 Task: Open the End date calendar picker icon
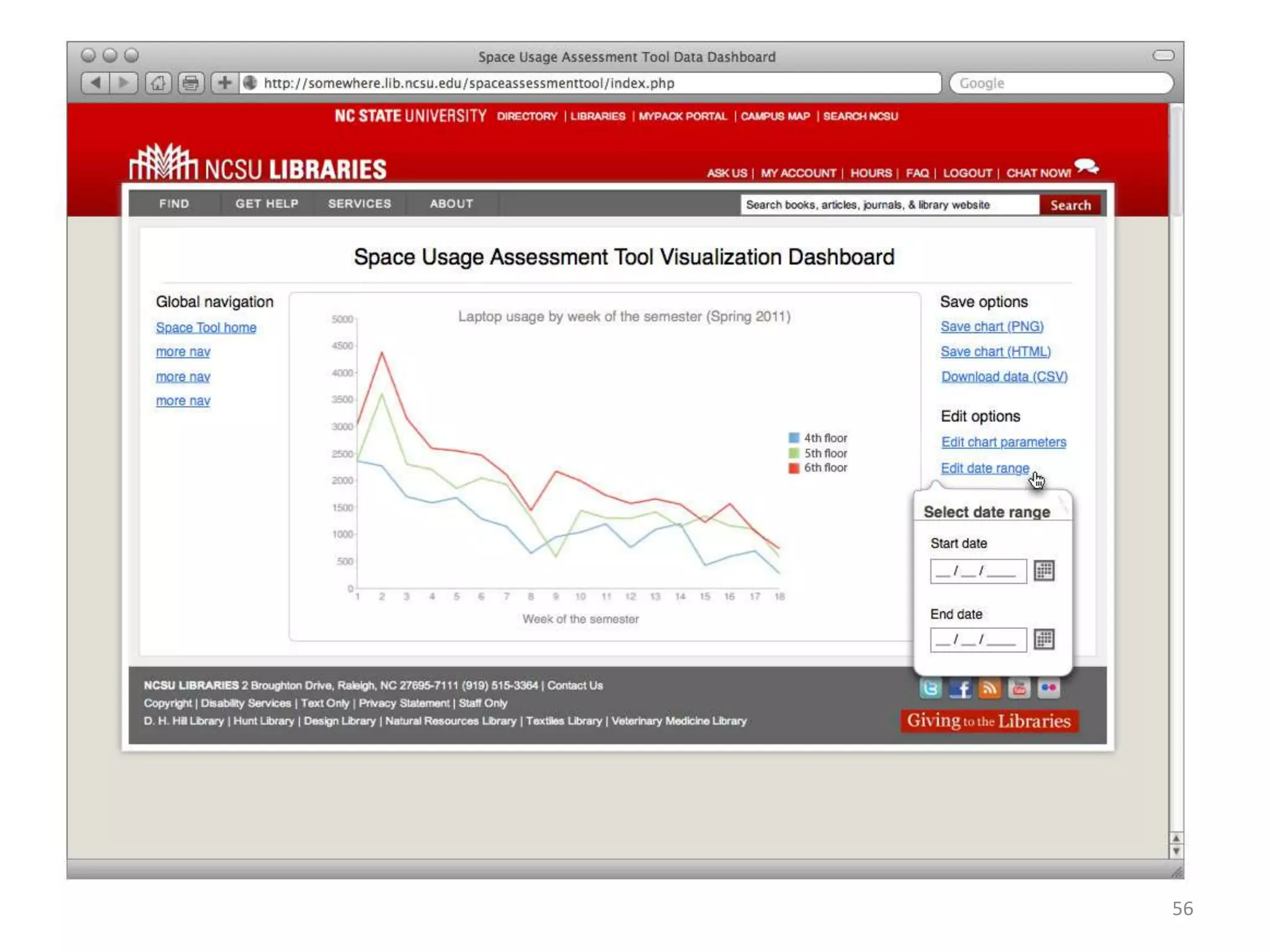[1044, 639]
